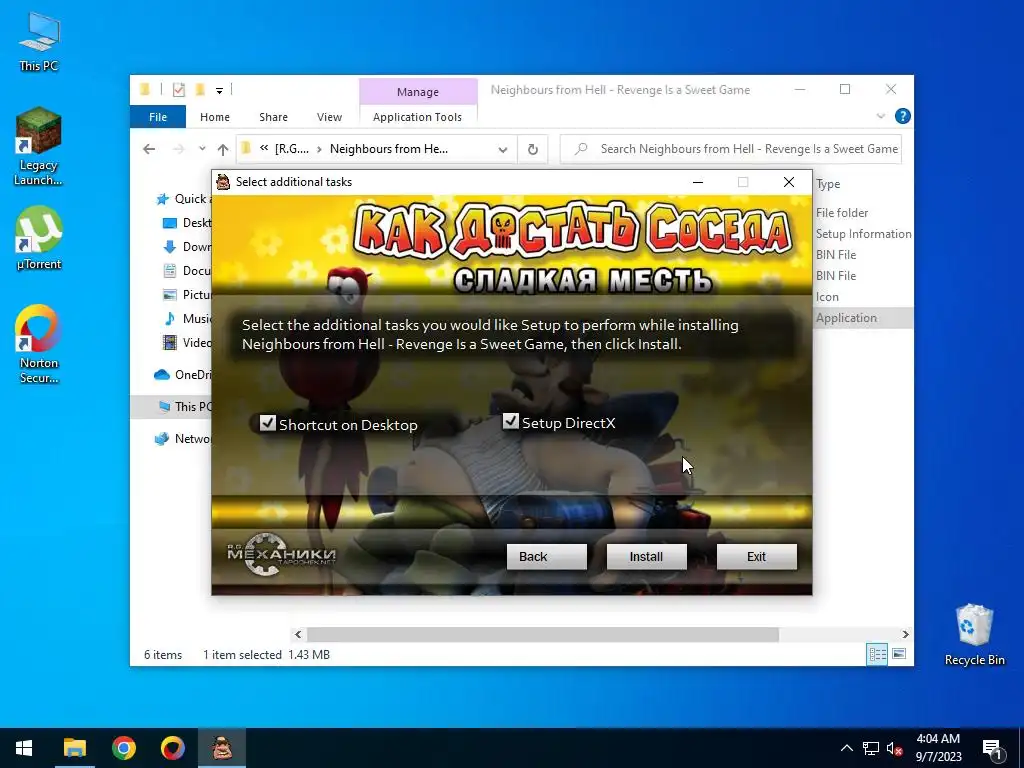Select Network in the navigation pane

tap(182, 439)
